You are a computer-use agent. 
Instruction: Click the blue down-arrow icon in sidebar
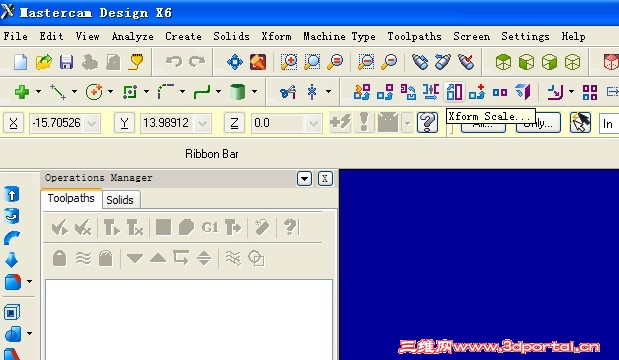11,260
